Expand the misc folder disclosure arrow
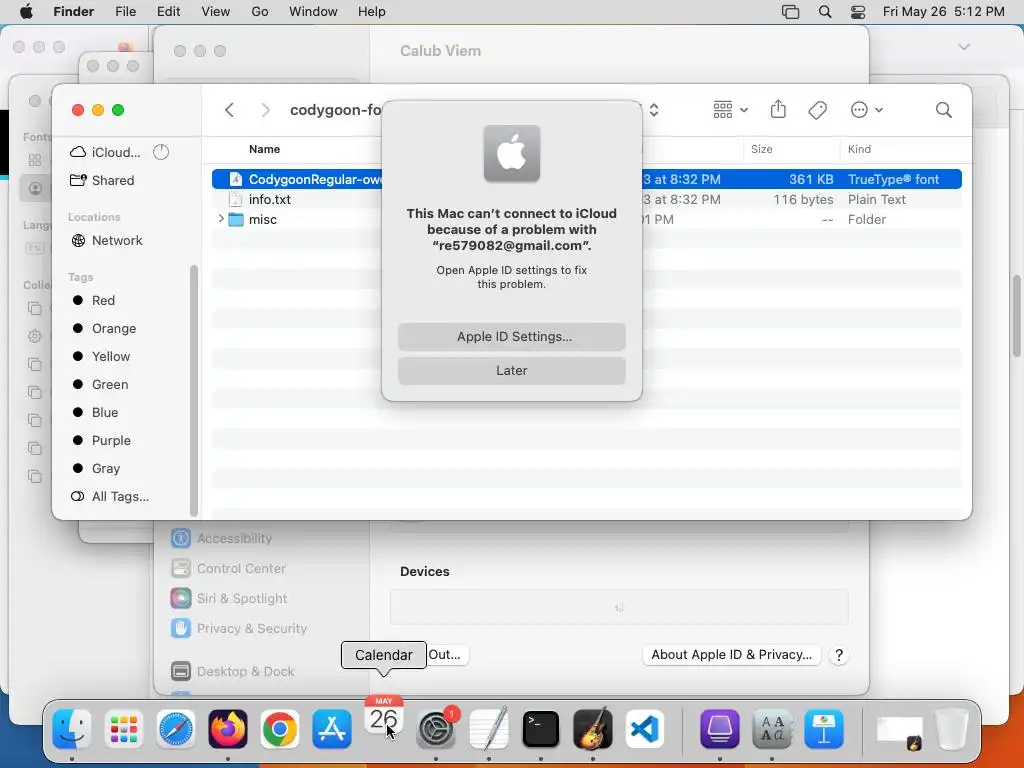Viewport: 1024px width, 768px height. pyautogui.click(x=221, y=219)
